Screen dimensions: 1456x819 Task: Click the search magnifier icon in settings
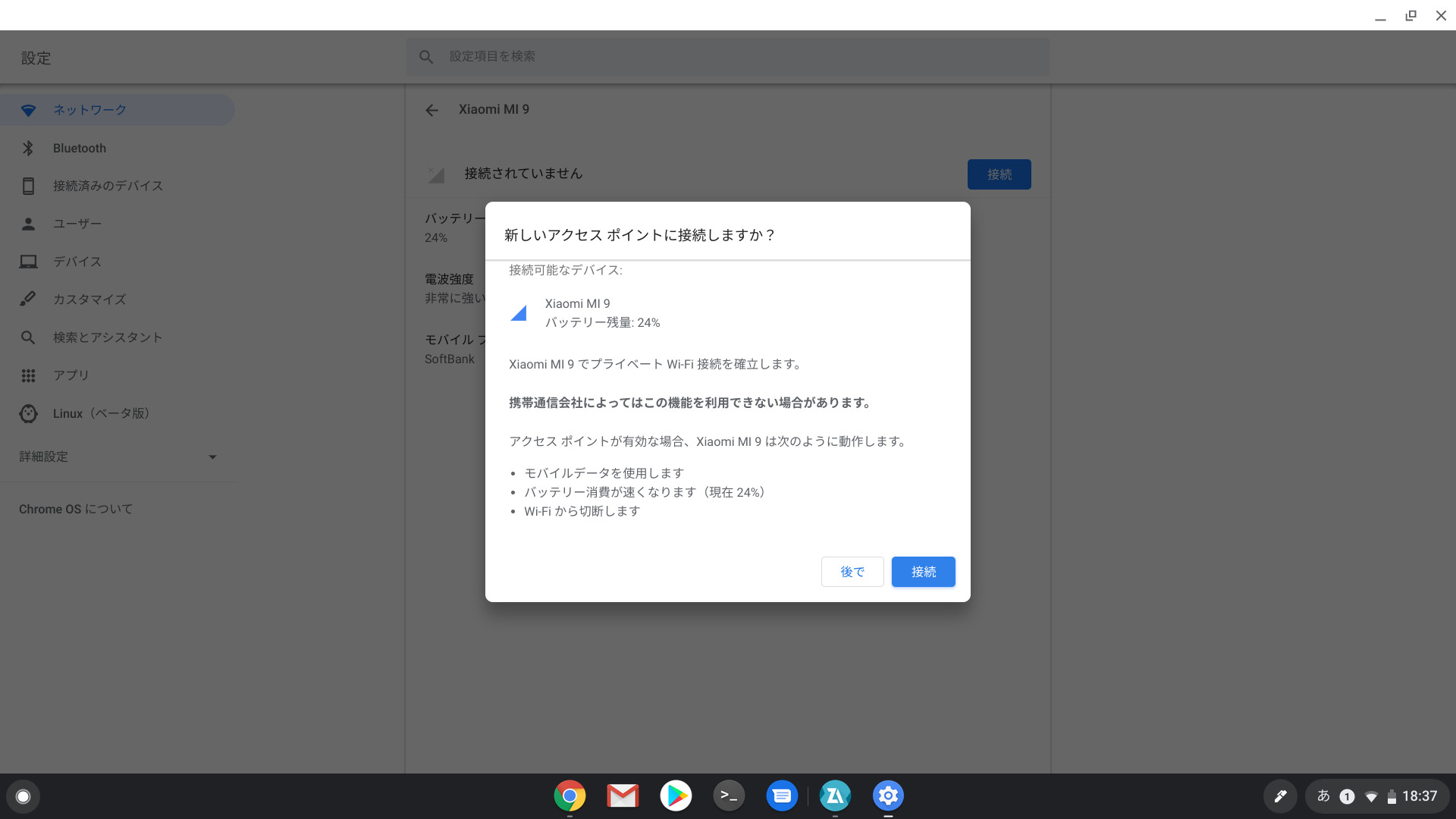click(426, 57)
